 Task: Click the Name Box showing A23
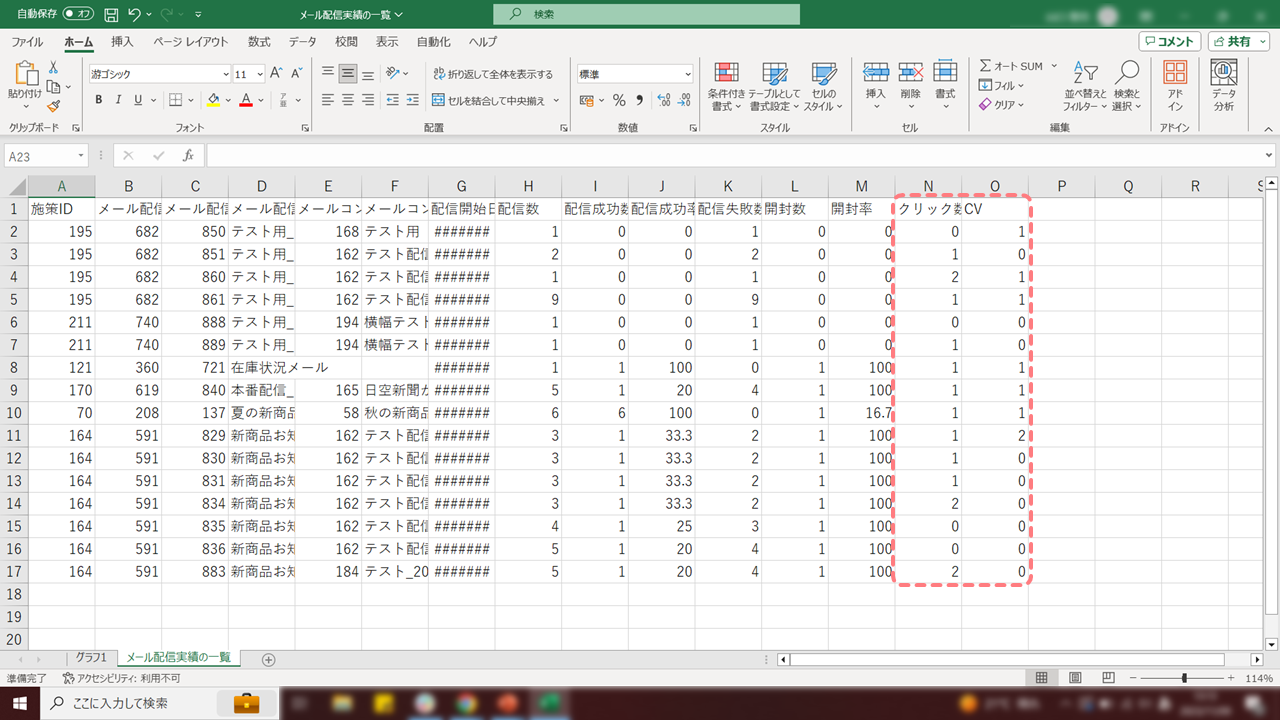pos(46,156)
